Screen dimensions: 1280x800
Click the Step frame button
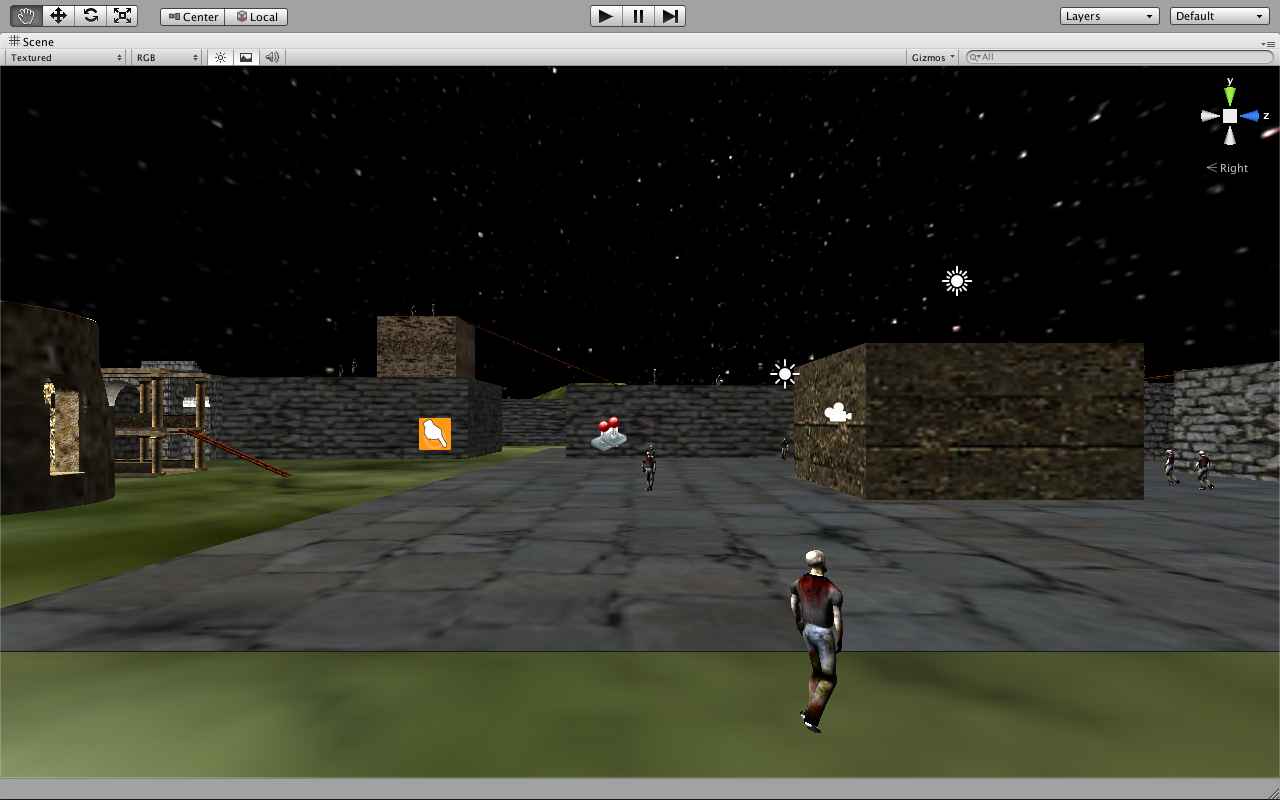pos(670,16)
